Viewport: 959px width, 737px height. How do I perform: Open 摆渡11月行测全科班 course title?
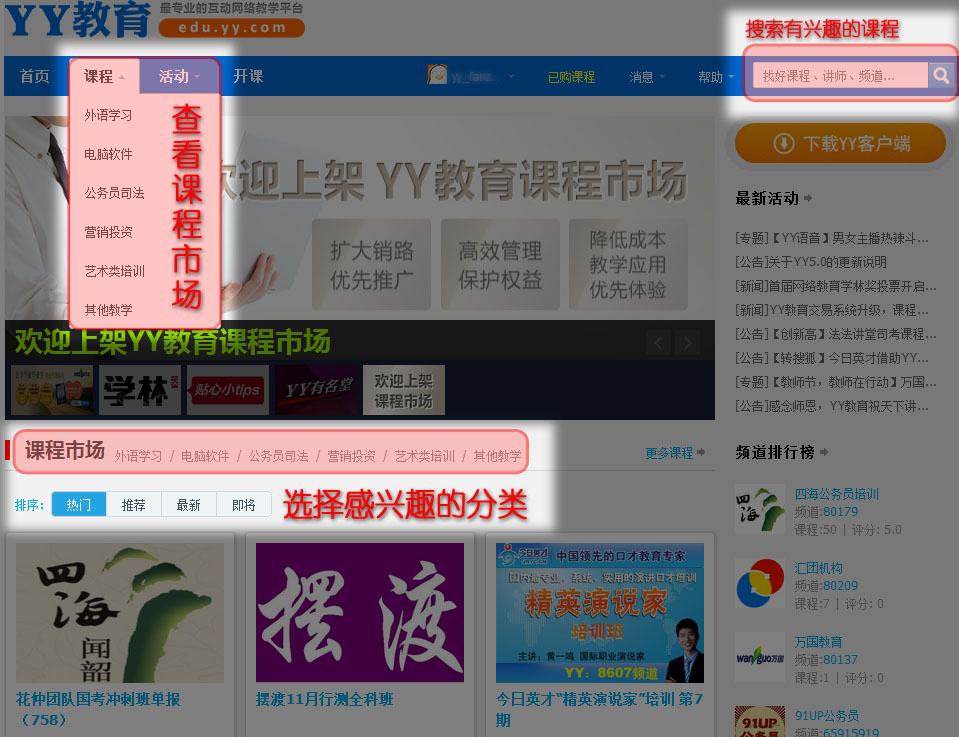(x=324, y=699)
